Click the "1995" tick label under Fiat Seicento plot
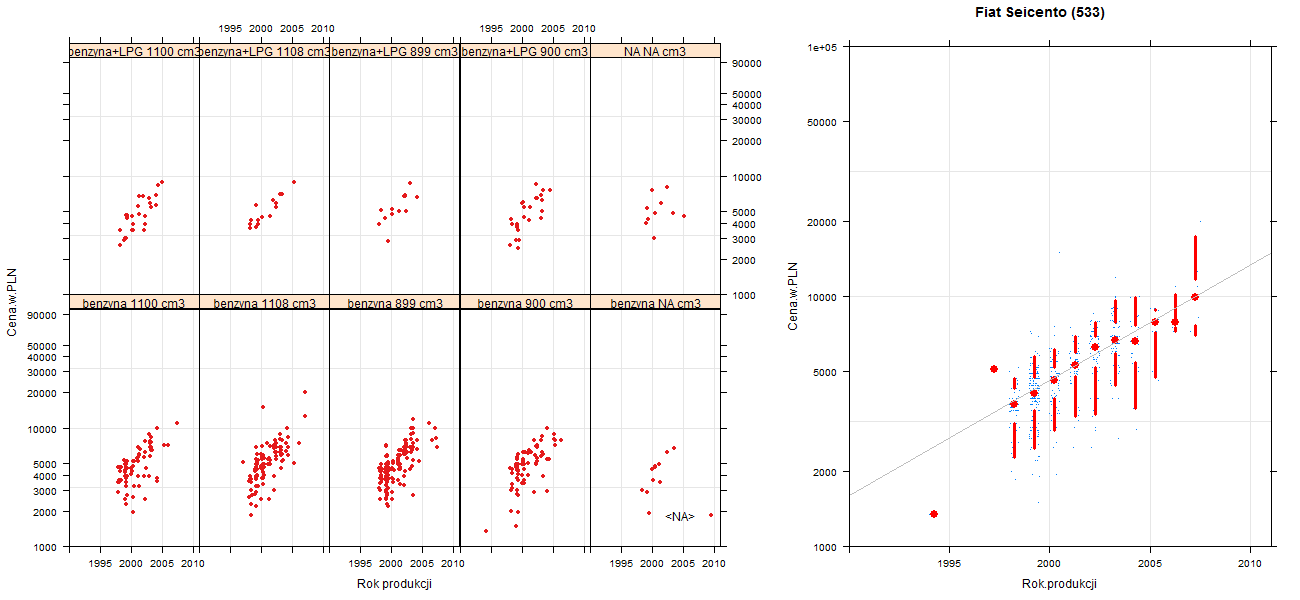This screenshot has height=600, width=1300. (x=949, y=565)
